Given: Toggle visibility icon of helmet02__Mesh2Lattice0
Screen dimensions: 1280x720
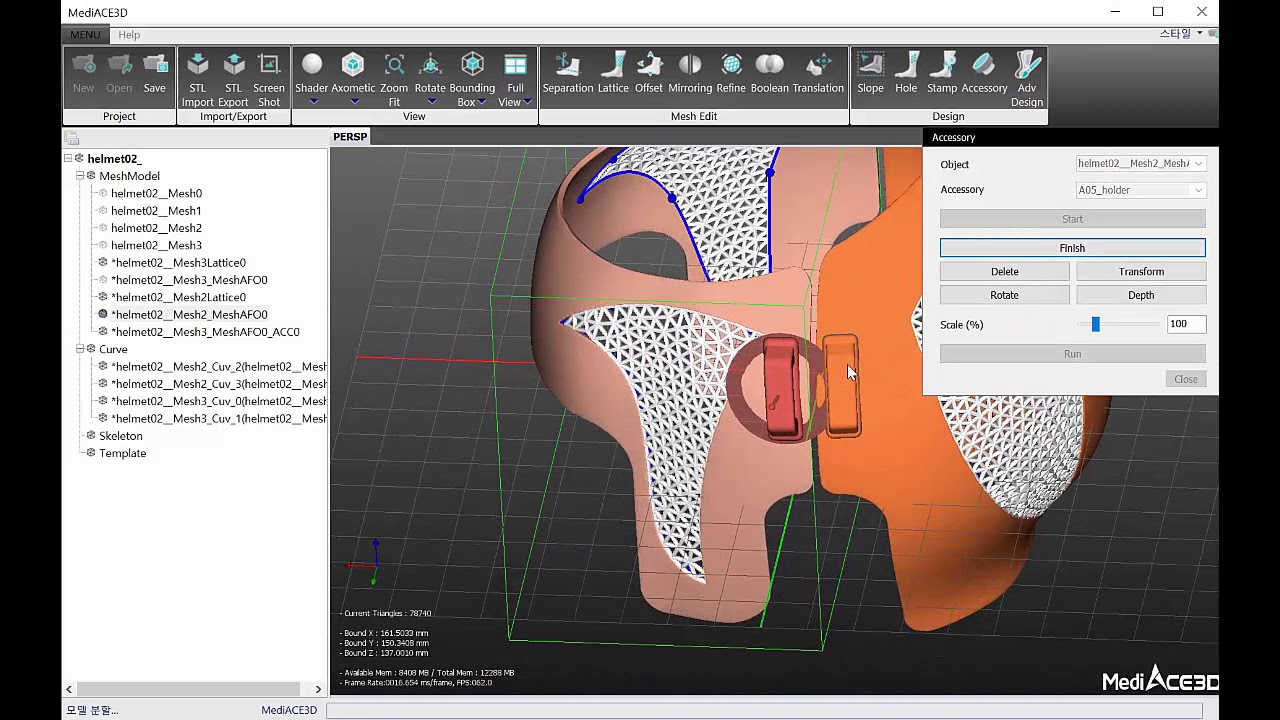Looking at the screenshot, I should point(103,297).
